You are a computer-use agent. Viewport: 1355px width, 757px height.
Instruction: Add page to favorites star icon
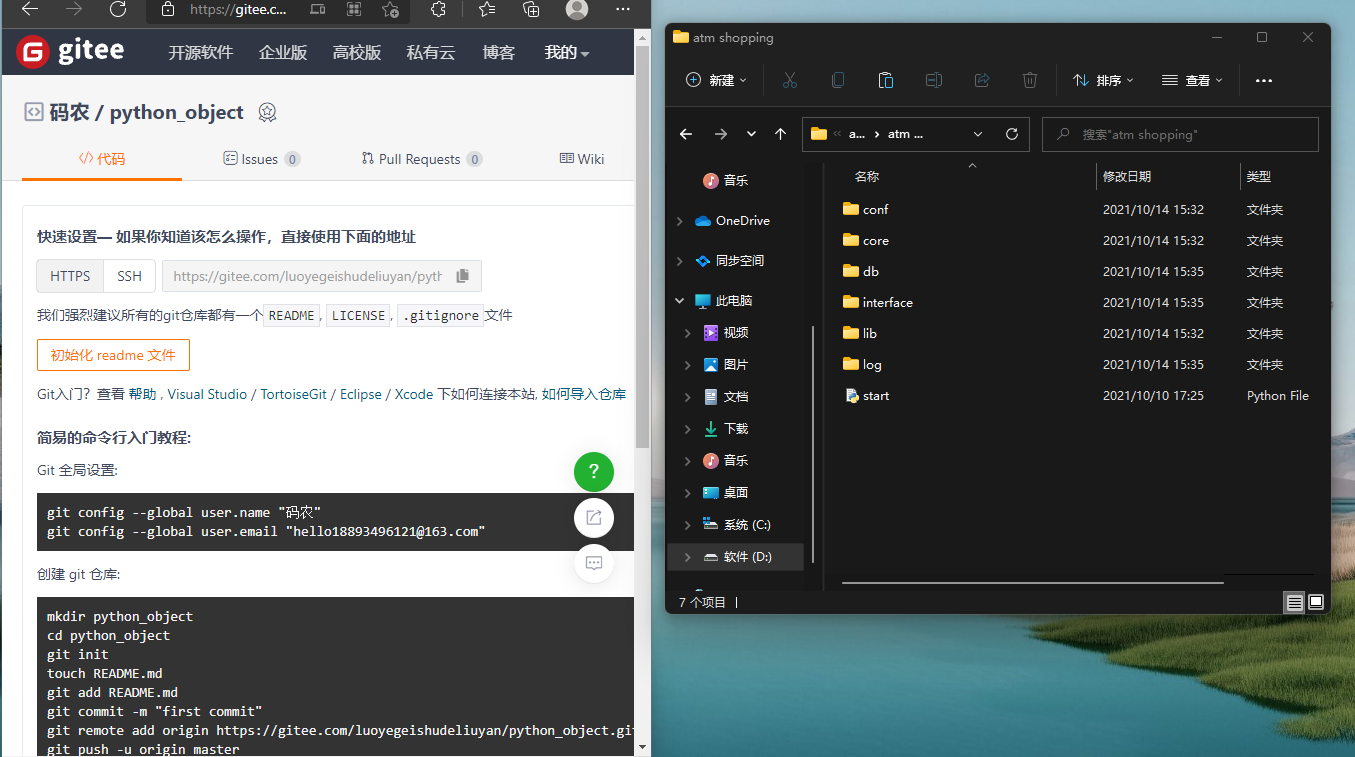click(390, 9)
